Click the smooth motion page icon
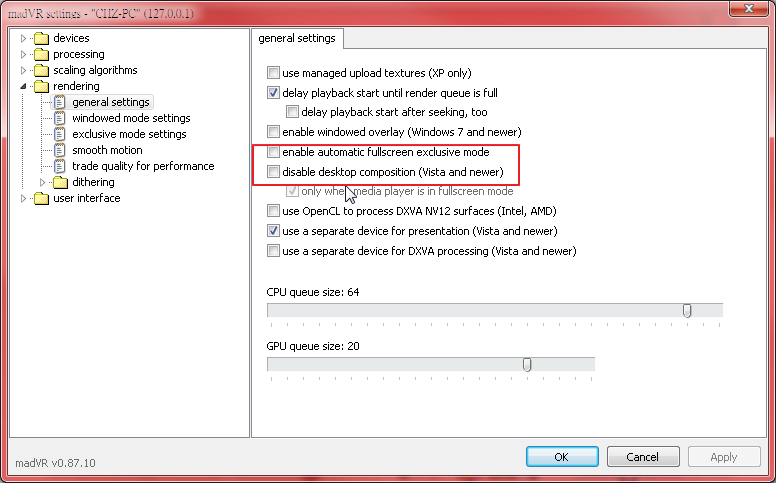Screen dimensions: 776x483 (x=60, y=150)
